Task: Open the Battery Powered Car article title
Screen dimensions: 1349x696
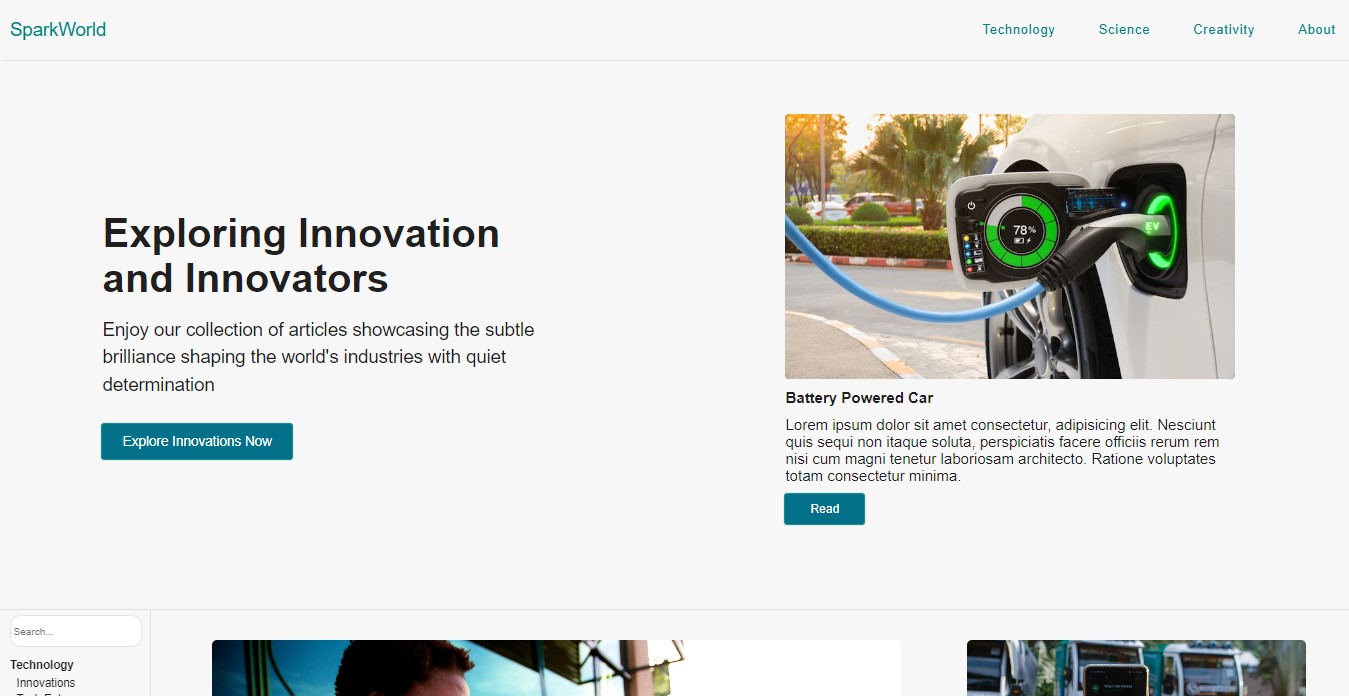Action: point(859,398)
